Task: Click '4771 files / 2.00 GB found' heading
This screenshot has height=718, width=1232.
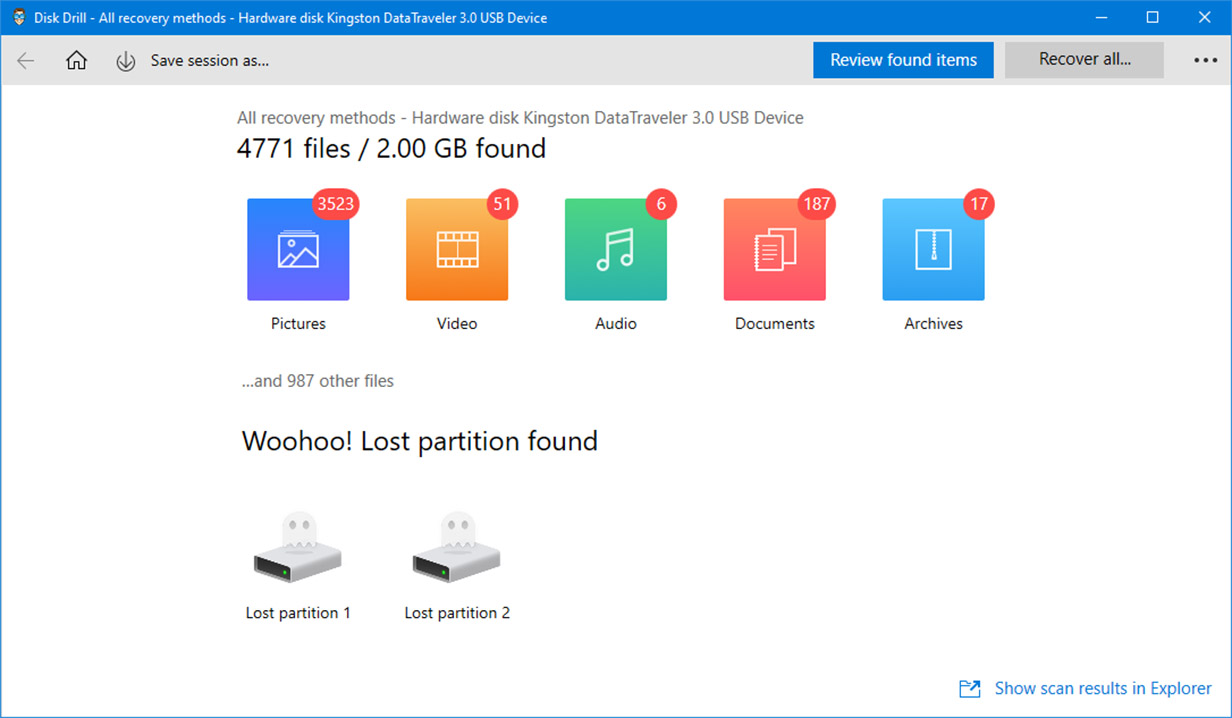Action: click(x=391, y=149)
